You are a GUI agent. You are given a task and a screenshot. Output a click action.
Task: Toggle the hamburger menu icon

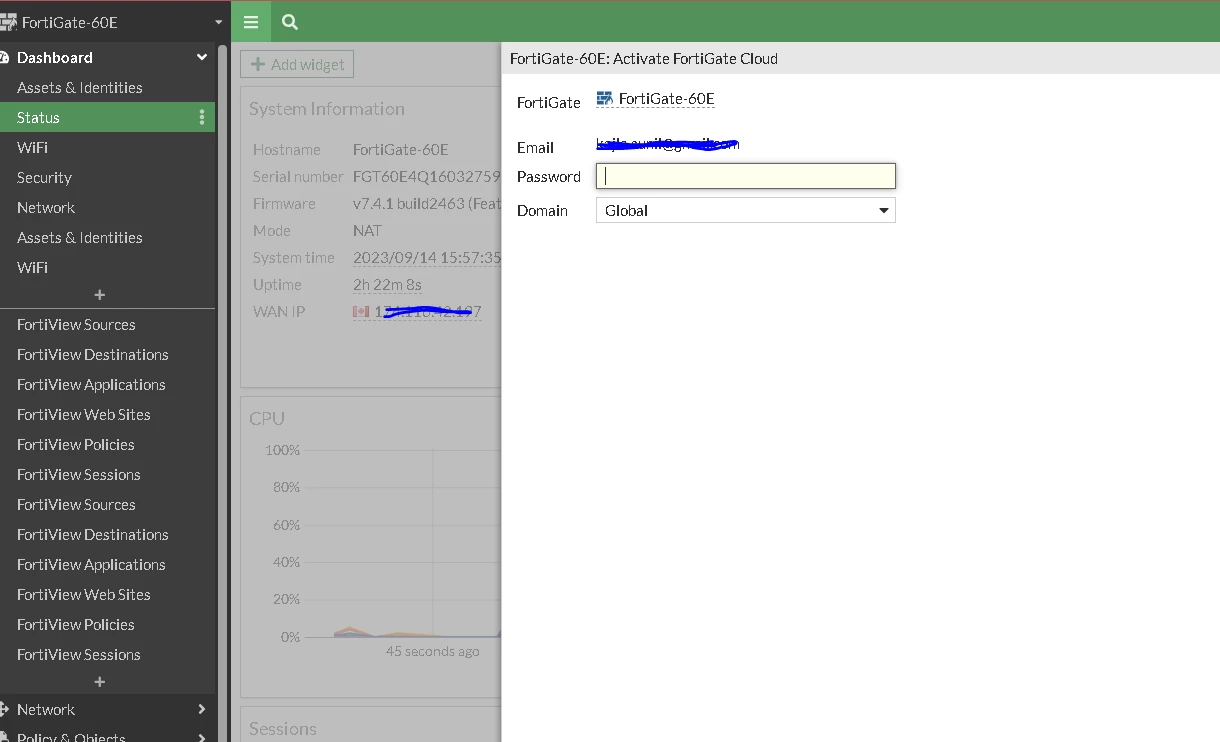click(x=251, y=22)
